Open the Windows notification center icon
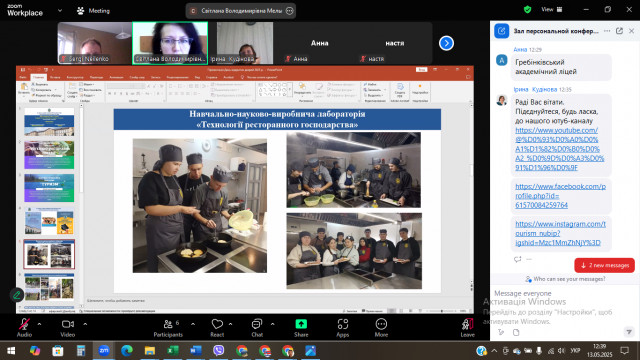 tap(624, 351)
